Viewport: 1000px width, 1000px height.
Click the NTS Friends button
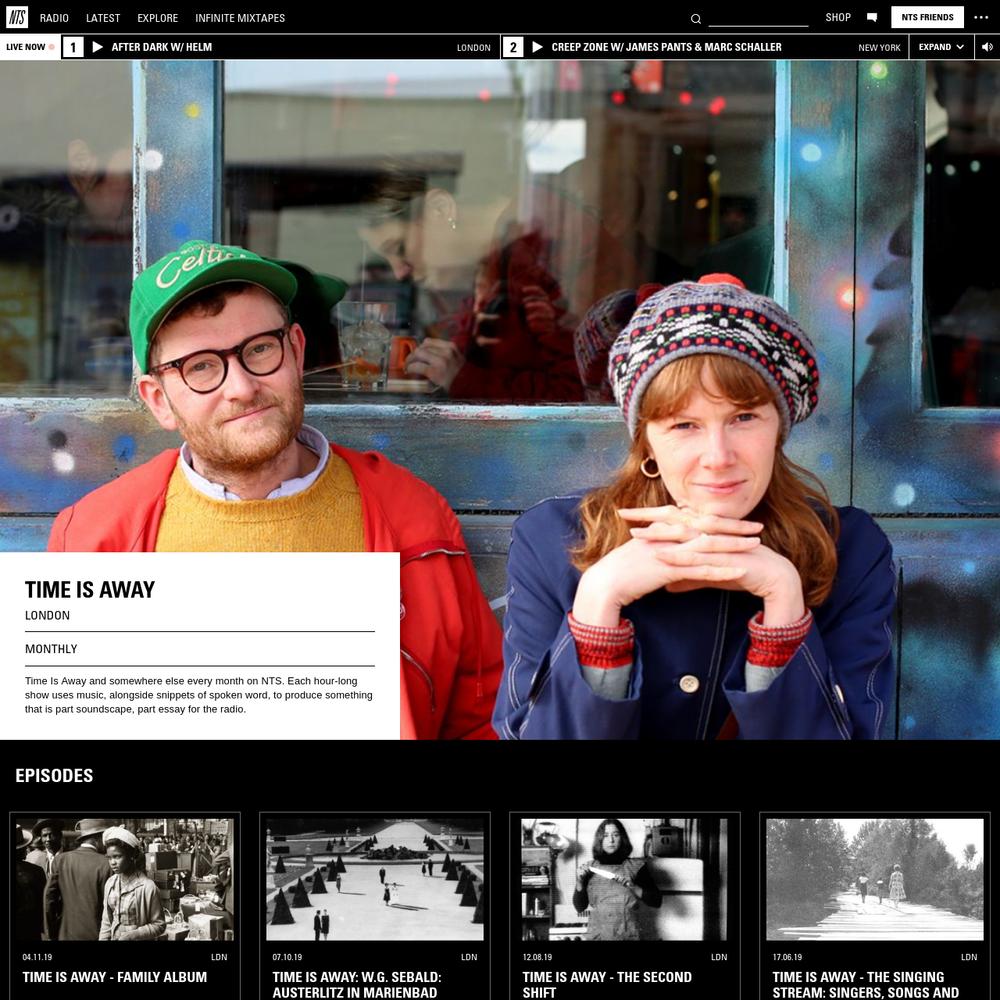tap(927, 17)
